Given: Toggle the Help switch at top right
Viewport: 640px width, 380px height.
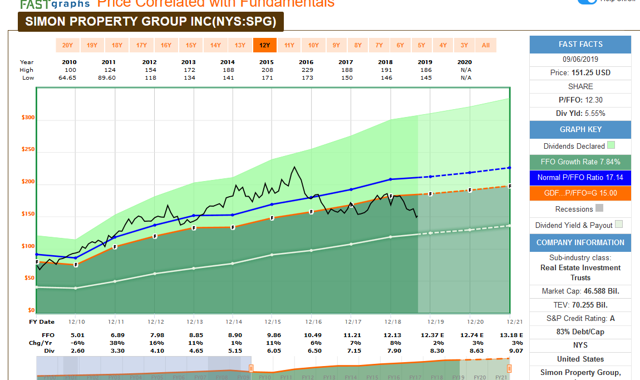Looking at the screenshot, I should 587,1.
